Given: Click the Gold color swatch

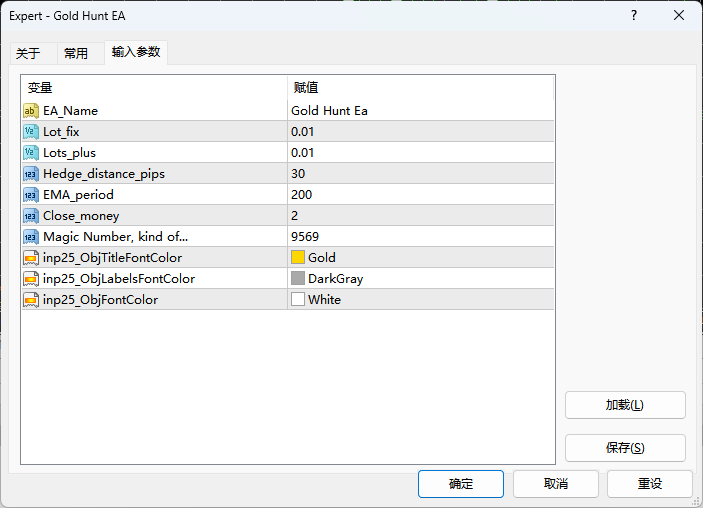Looking at the screenshot, I should point(298,257).
